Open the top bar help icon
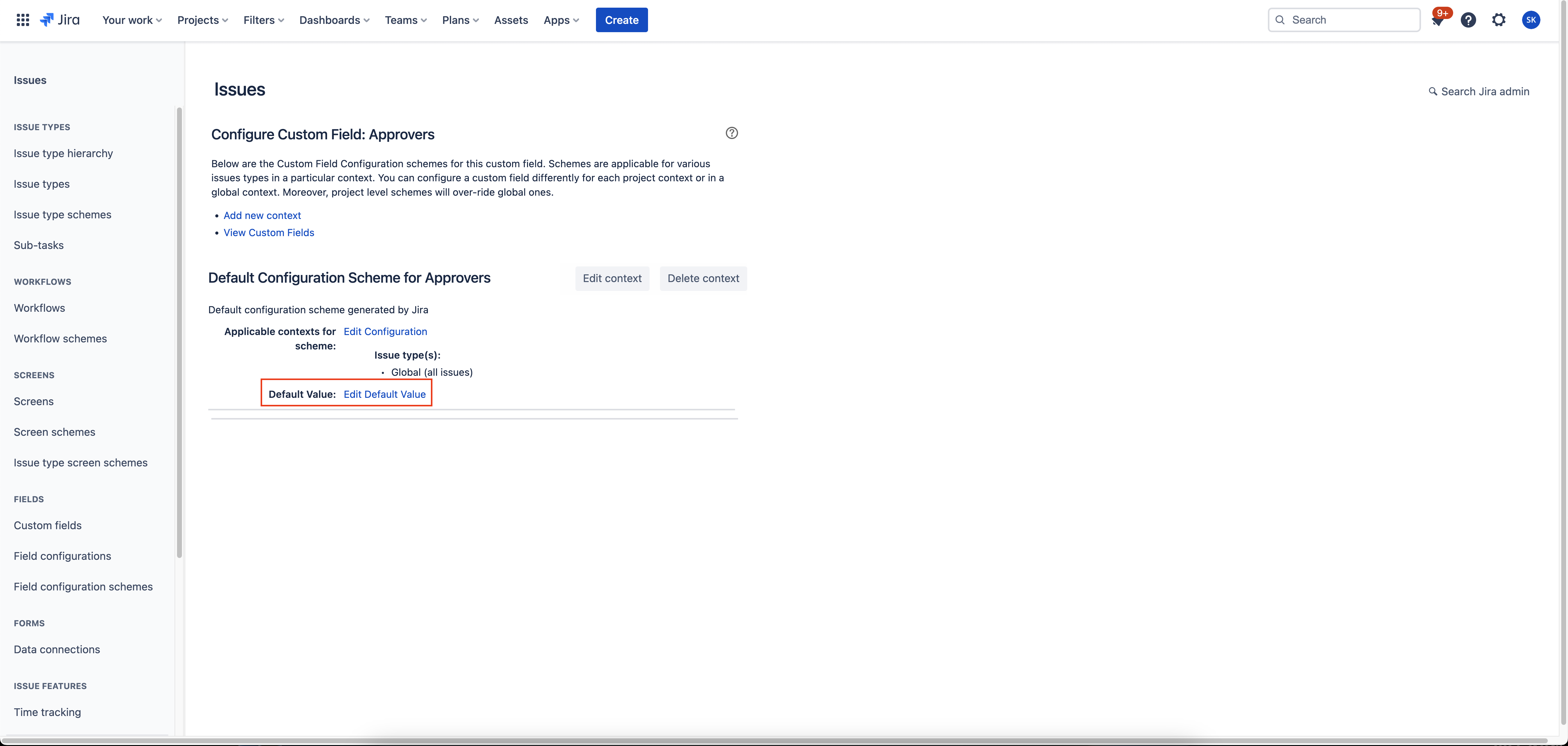This screenshot has height=746, width=1568. tap(1468, 20)
